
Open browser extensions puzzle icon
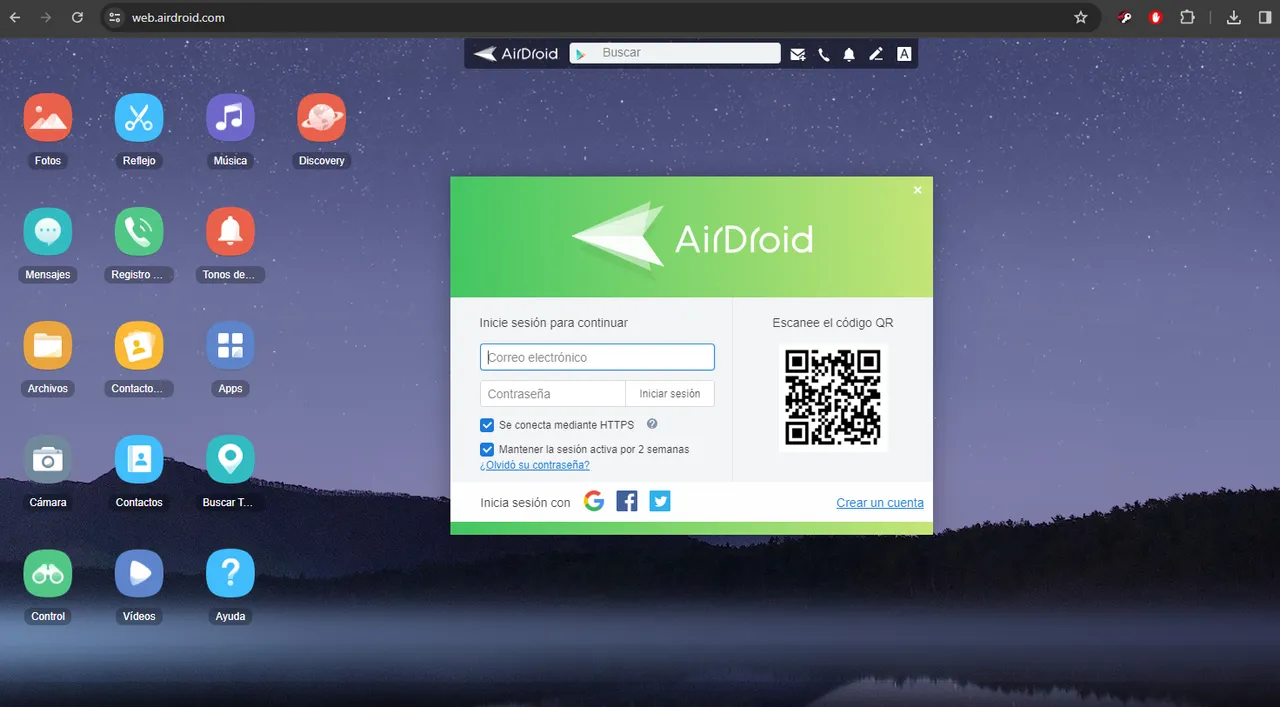1188,18
